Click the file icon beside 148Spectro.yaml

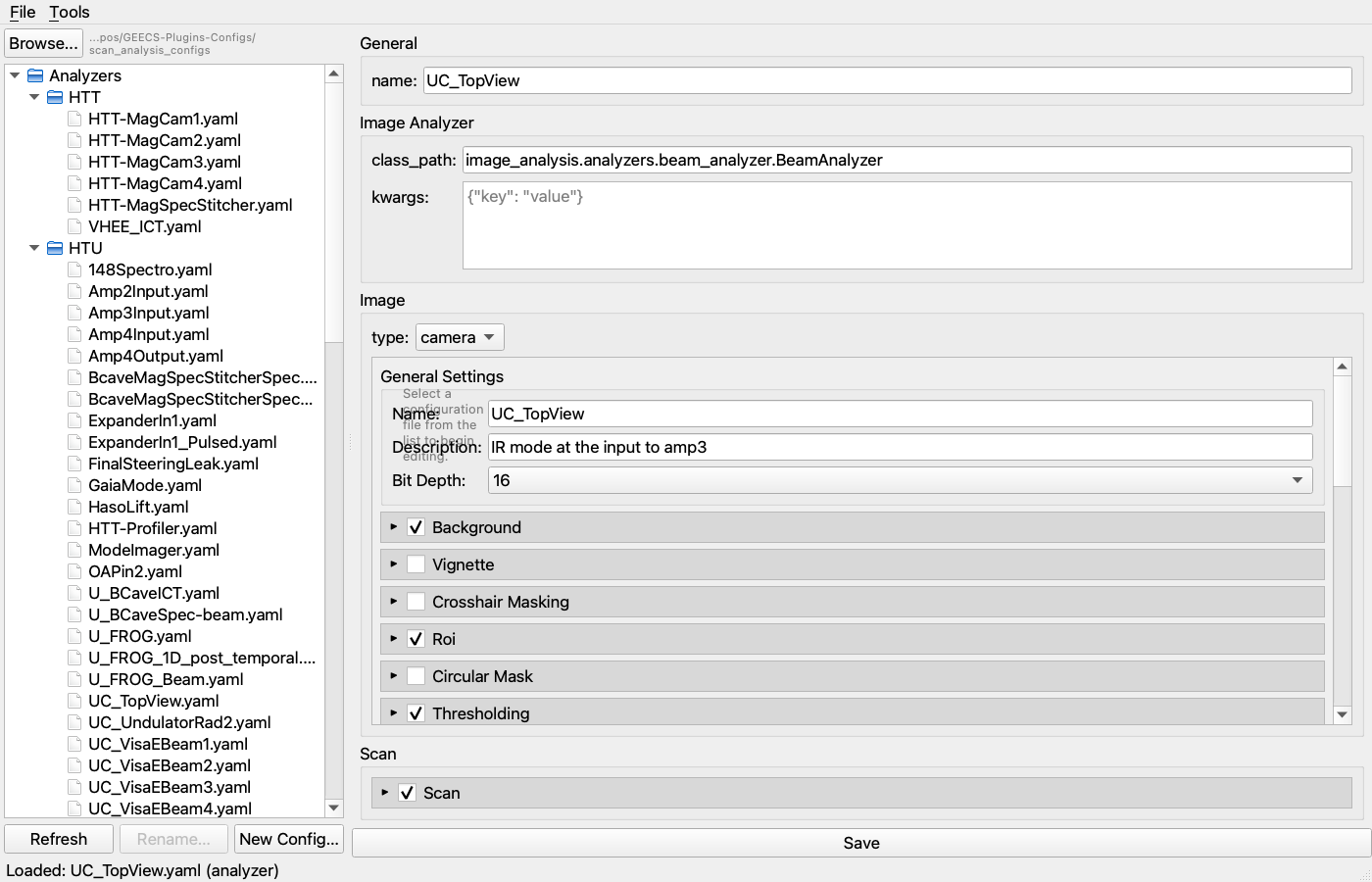pyautogui.click(x=74, y=269)
